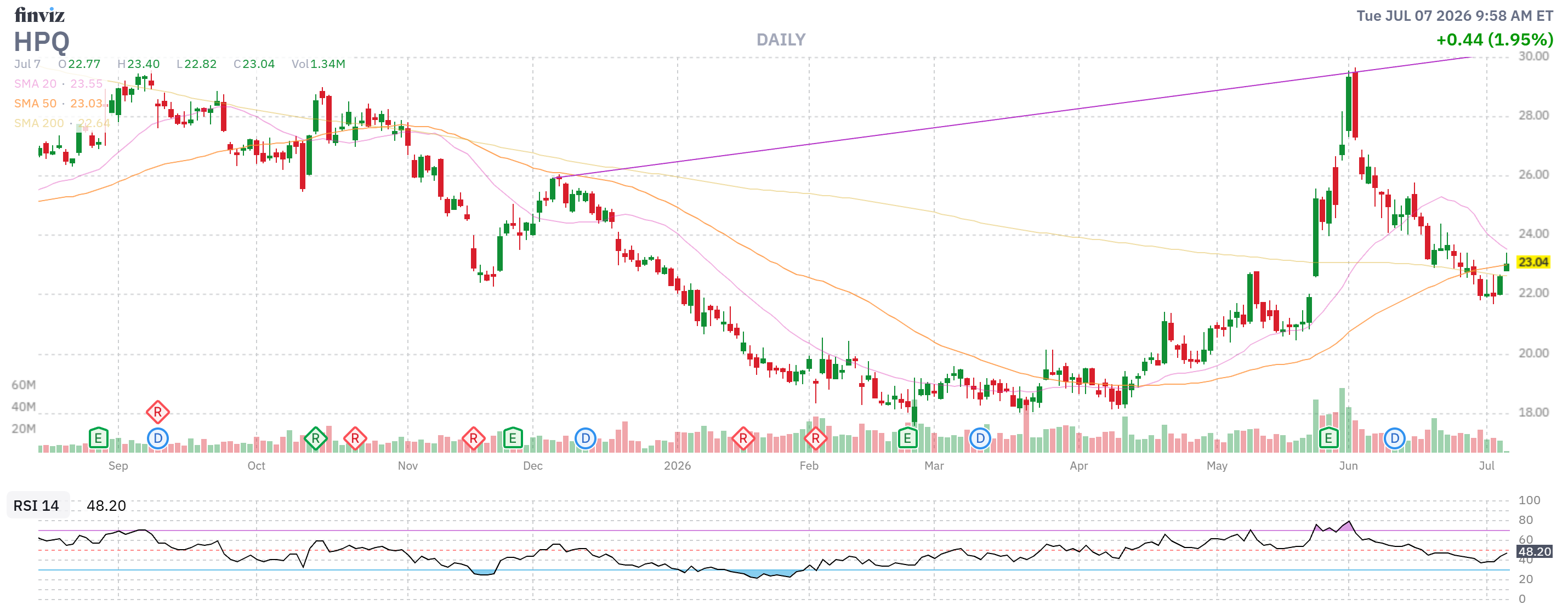1568x616 pixels.
Task: Click the finviz logo
Action: 39,14
